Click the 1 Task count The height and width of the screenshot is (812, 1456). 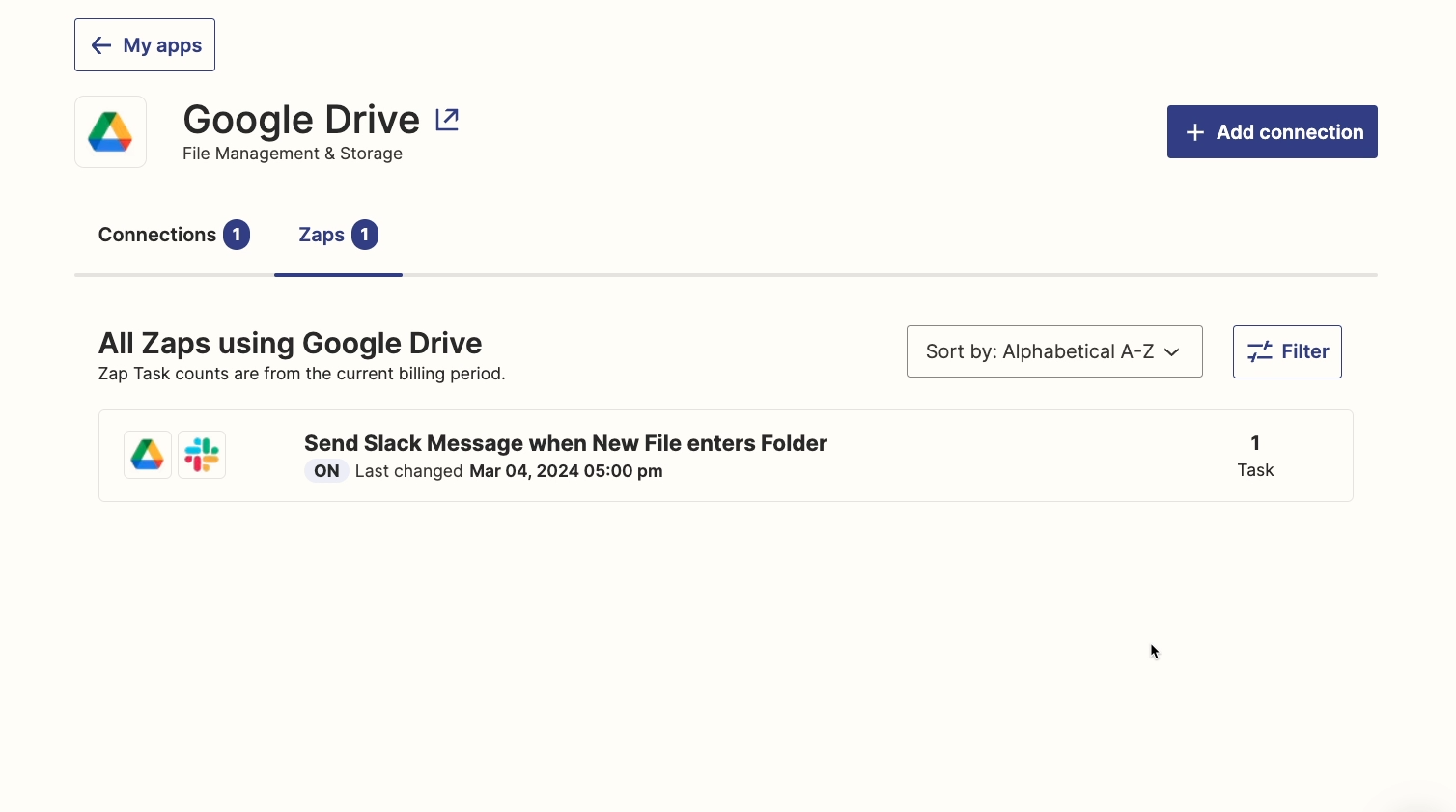pyautogui.click(x=1255, y=456)
